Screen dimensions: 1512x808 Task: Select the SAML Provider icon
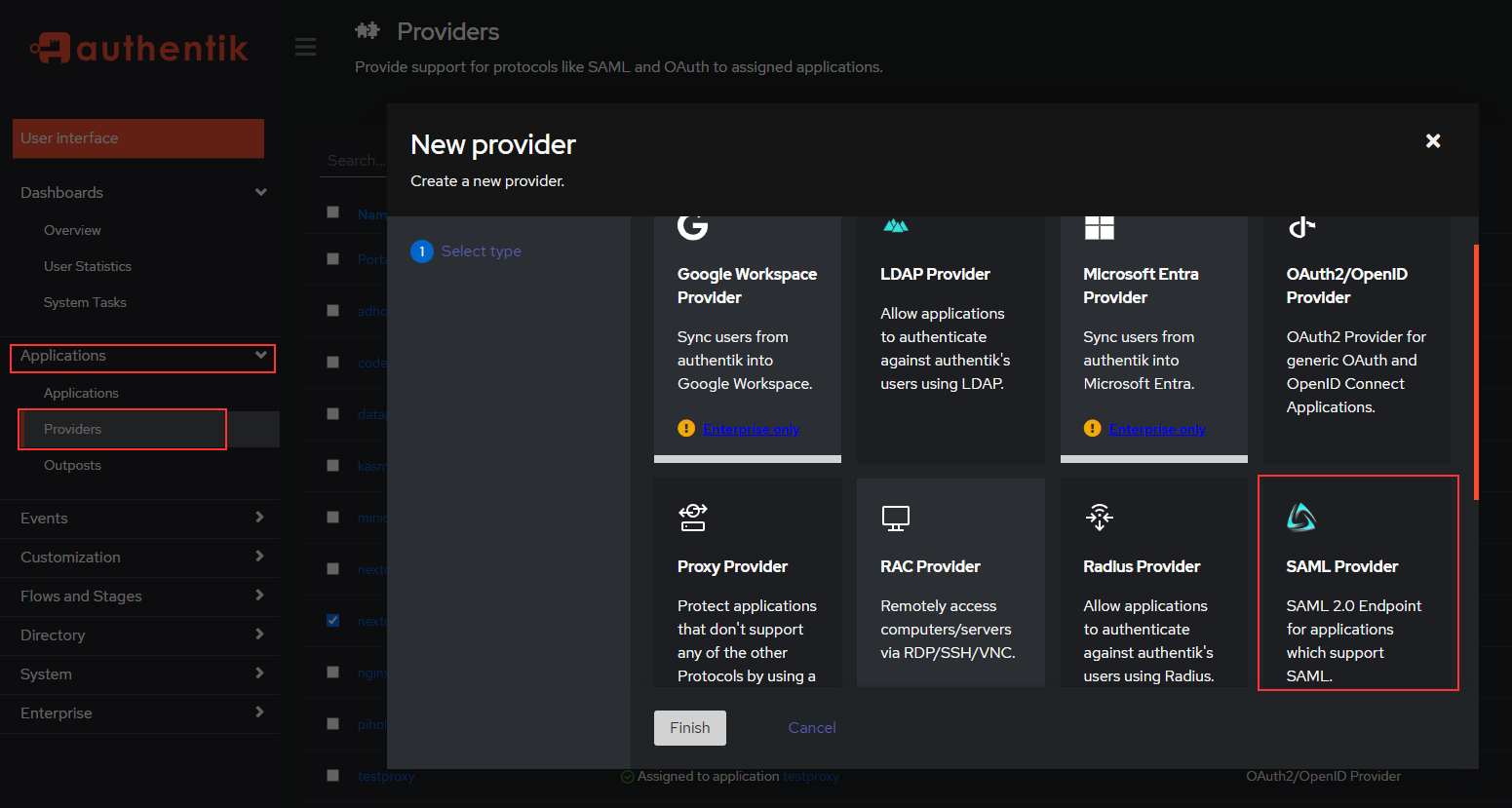pos(1301,518)
